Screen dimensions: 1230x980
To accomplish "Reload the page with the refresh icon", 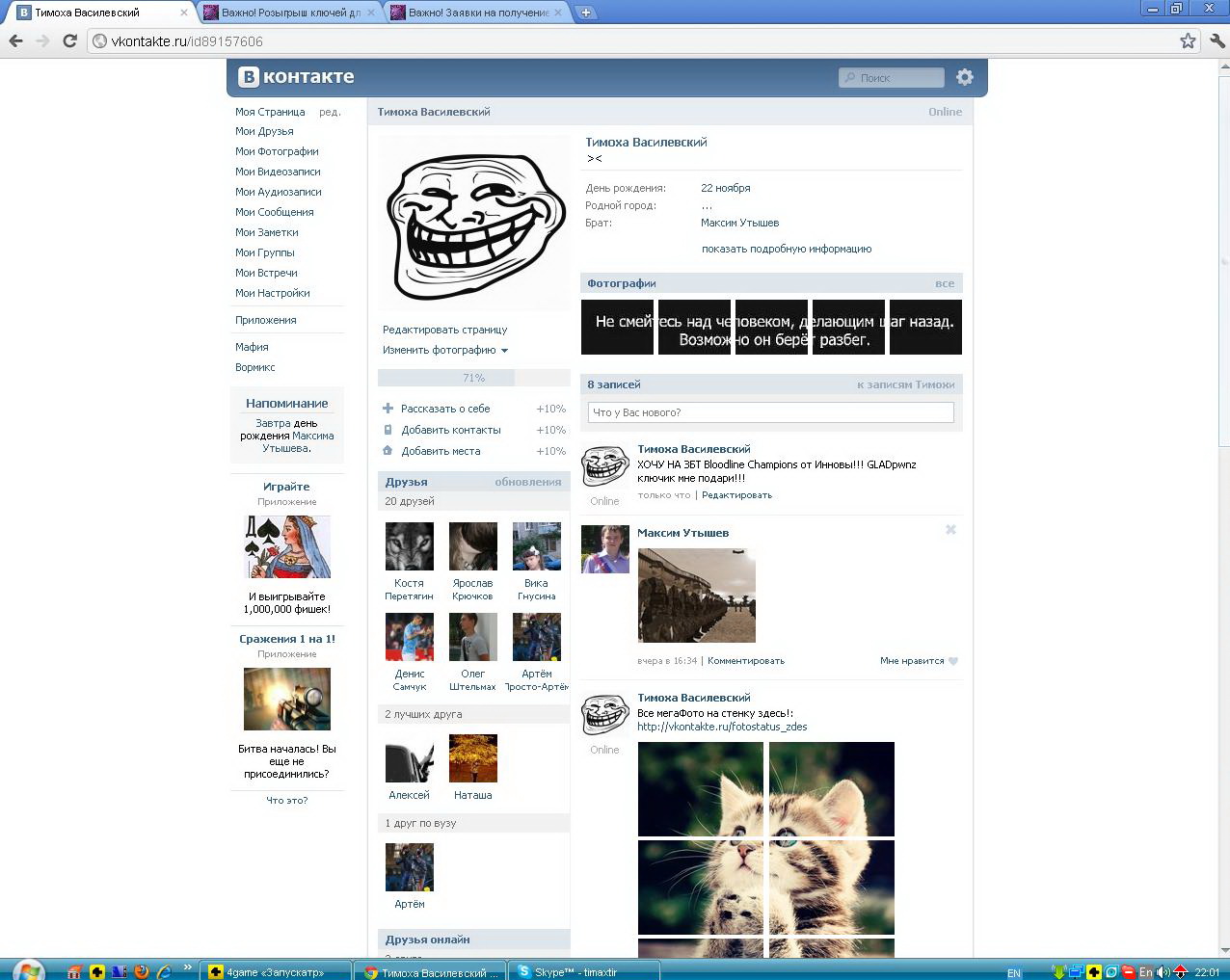I will [x=69, y=40].
